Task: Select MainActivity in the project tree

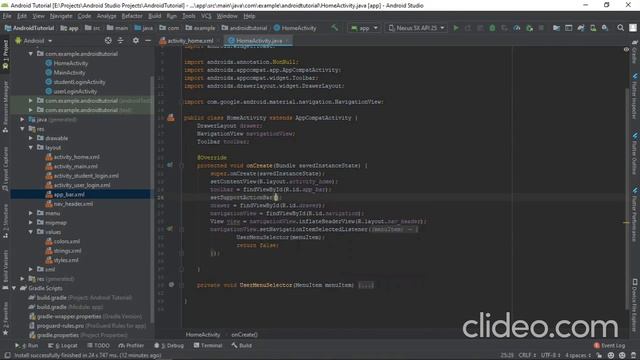Action: [69, 73]
